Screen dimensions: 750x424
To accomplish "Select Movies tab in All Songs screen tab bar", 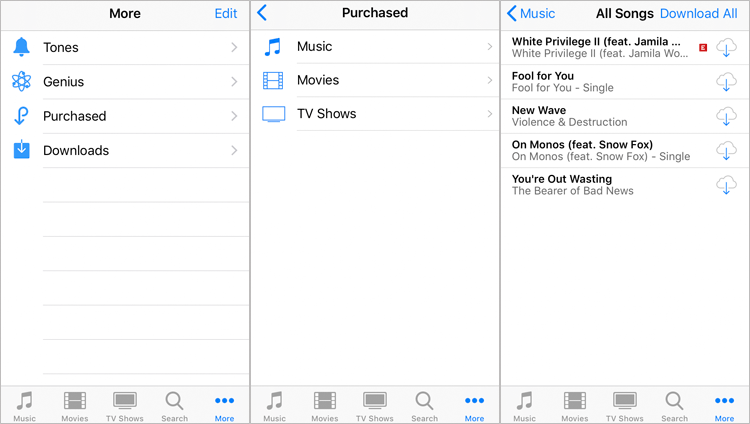I will point(575,407).
